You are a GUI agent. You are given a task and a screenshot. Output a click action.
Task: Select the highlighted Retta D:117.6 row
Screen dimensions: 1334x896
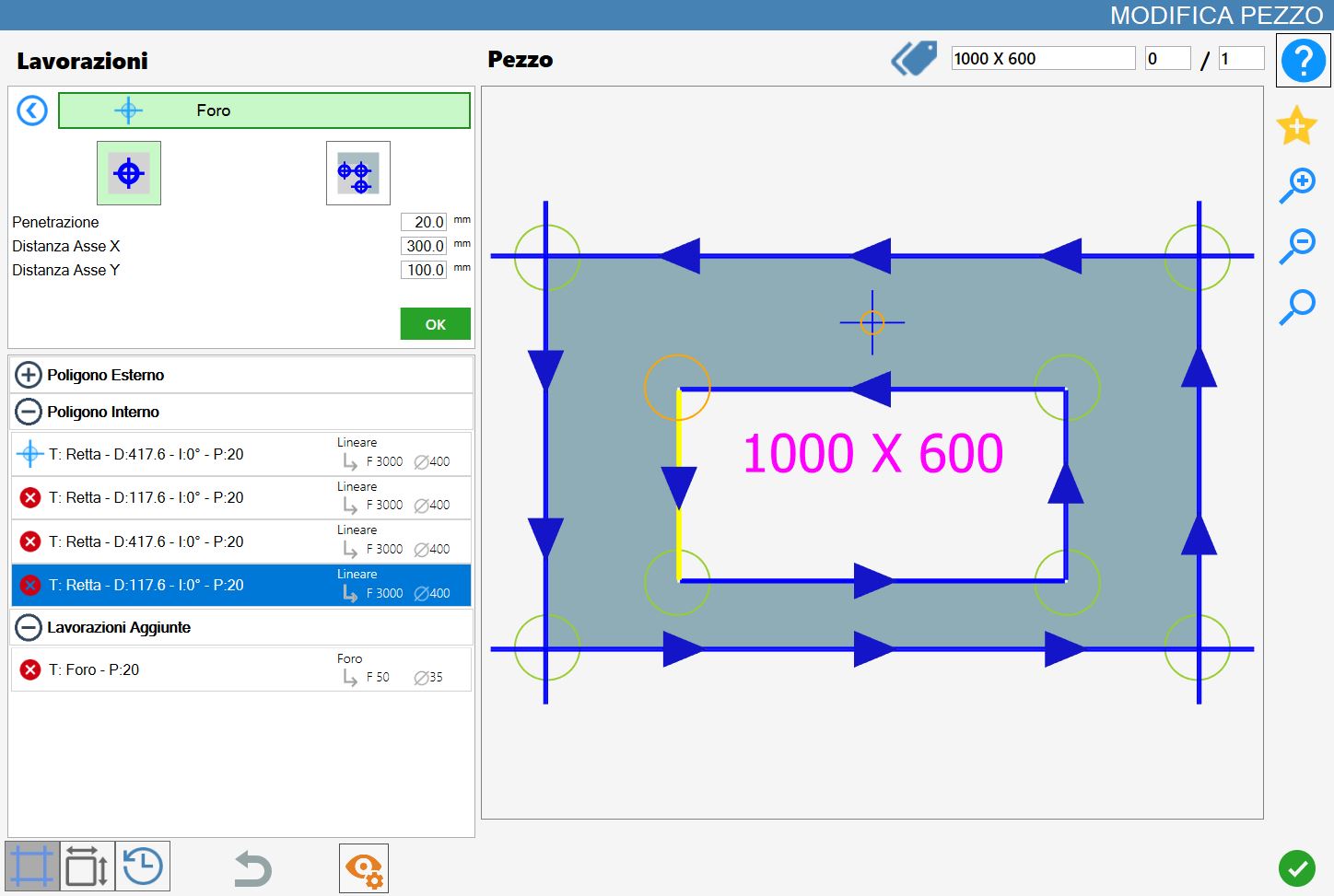241,585
